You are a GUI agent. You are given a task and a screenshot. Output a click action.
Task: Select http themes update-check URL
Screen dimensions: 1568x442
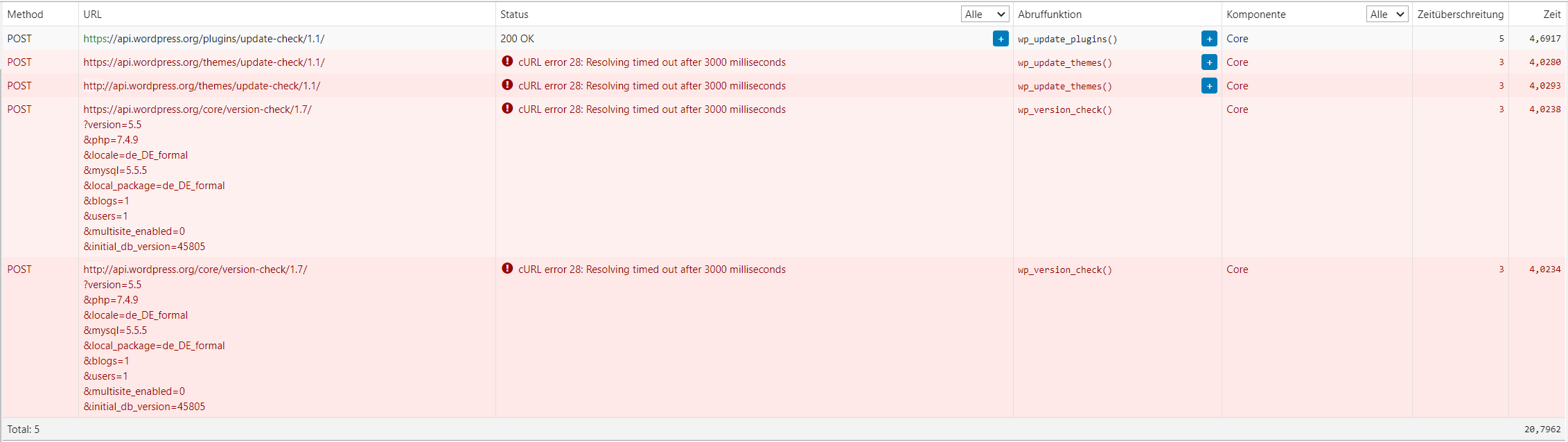202,86
